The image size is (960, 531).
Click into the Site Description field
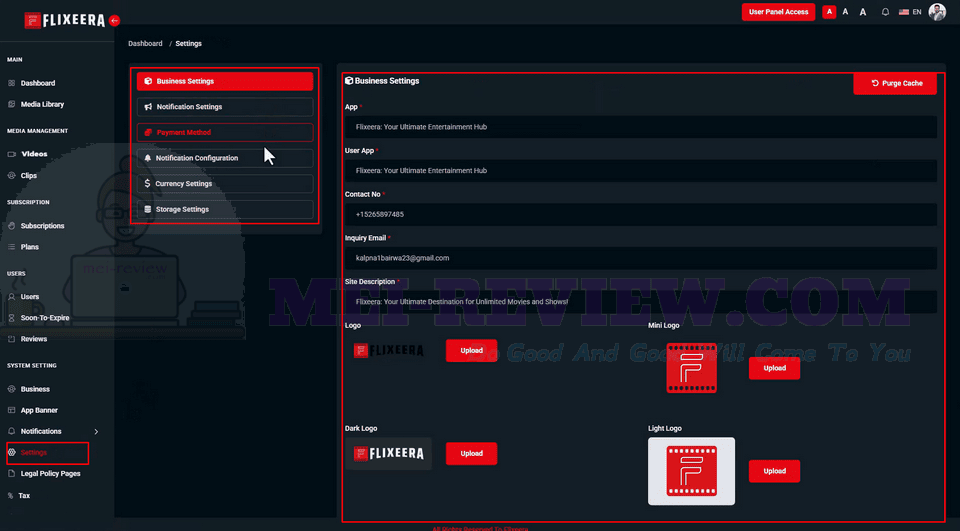[x=640, y=302]
